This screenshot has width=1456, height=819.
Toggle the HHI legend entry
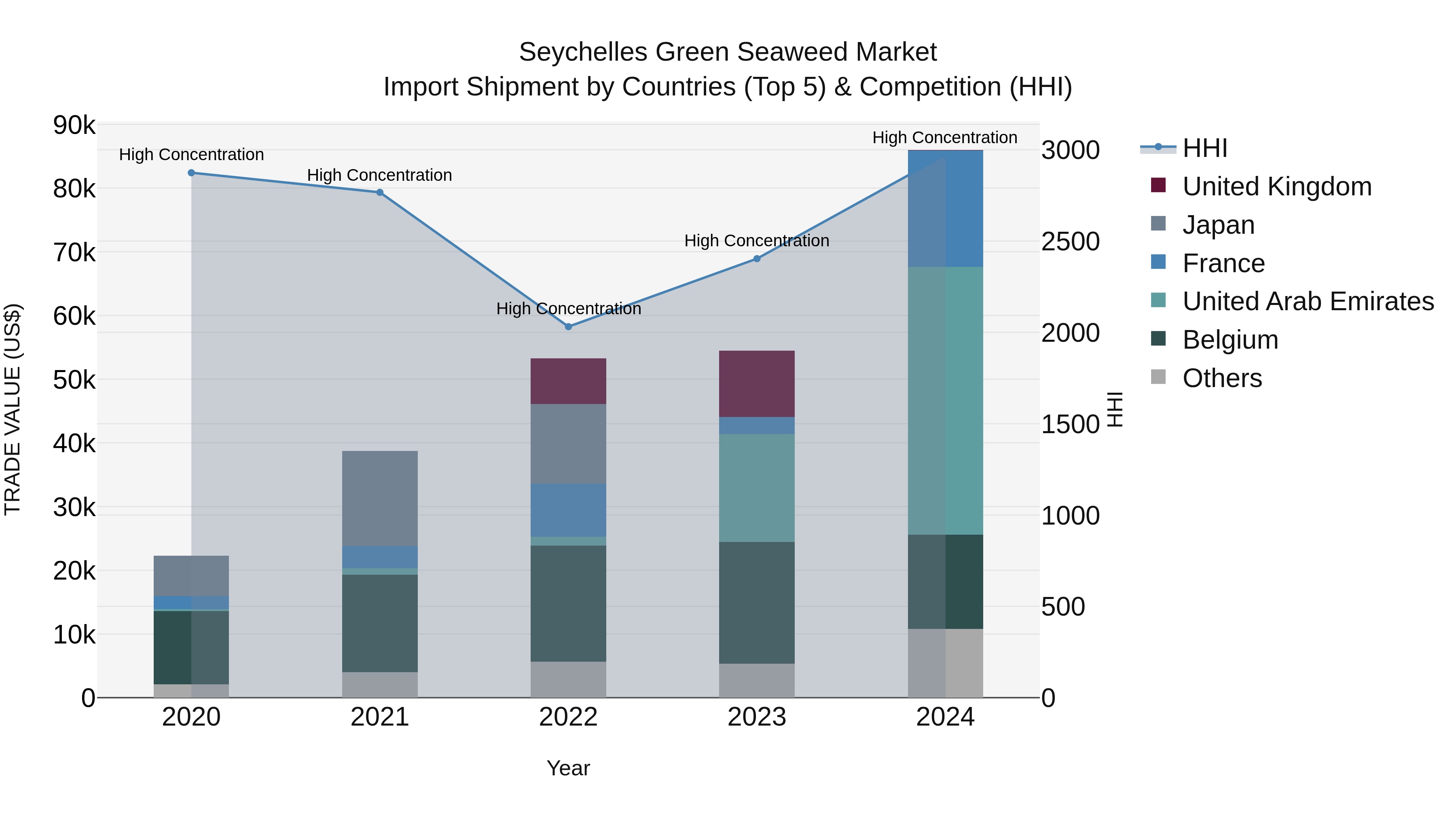pos(1184,148)
